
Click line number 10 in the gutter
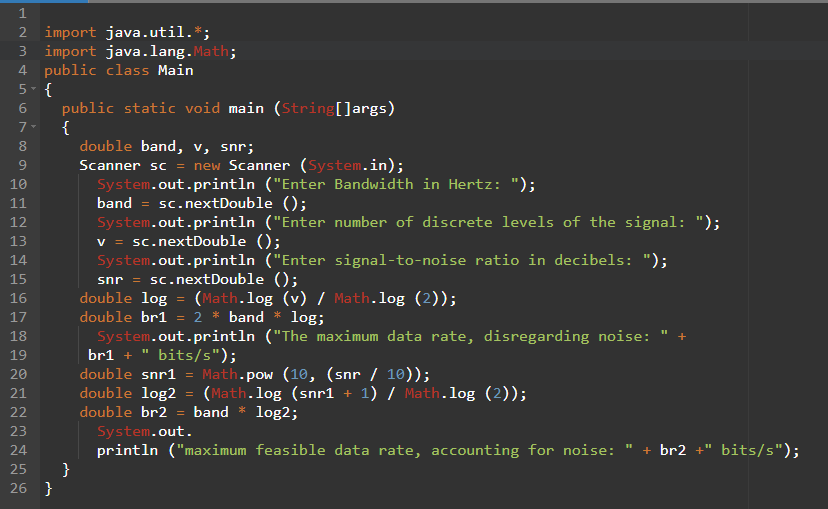(x=18, y=184)
